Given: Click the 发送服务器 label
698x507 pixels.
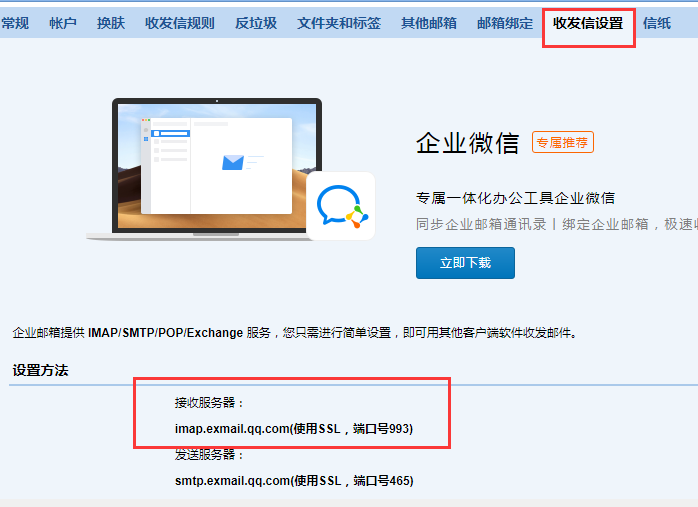Looking at the screenshot, I should 209,454.
